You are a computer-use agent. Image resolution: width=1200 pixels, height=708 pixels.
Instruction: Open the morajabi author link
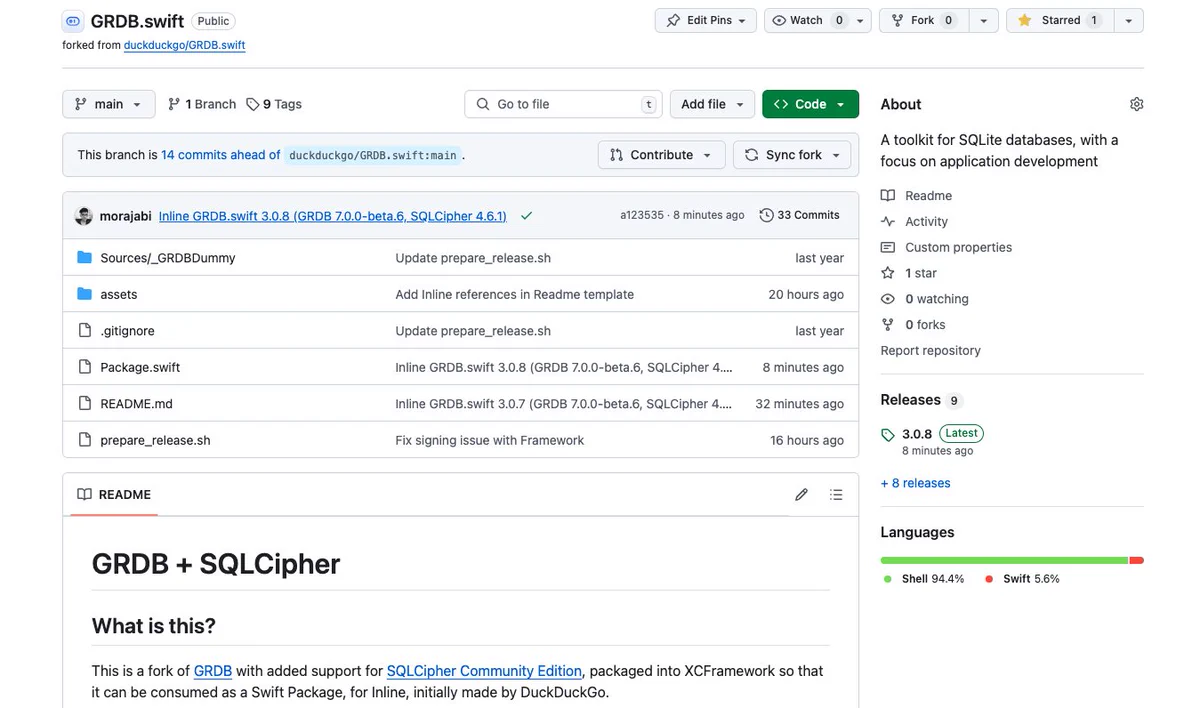(125, 215)
